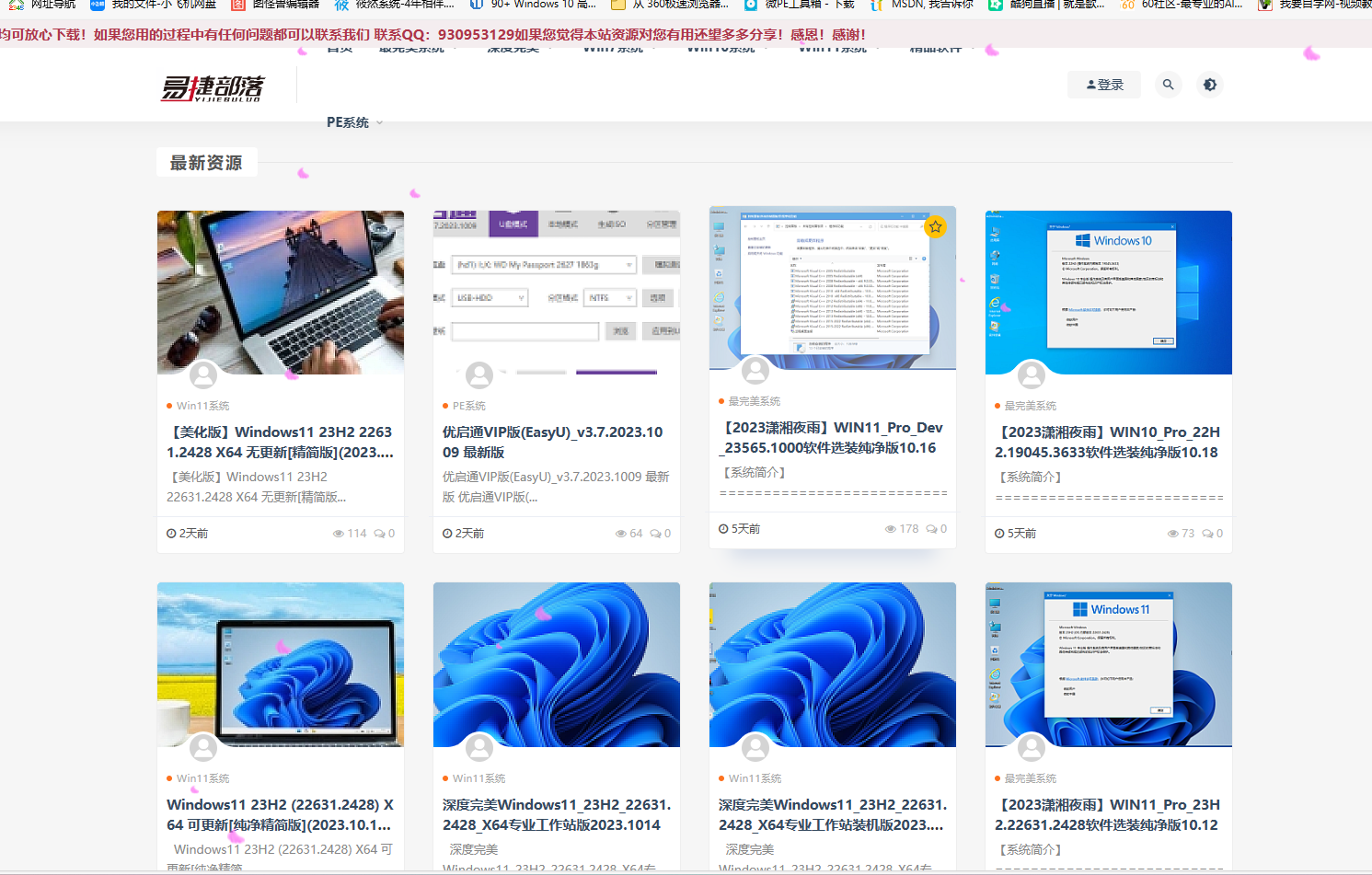Open the 90+ Windows 10 bookmark
The image size is (1372, 875).
(533, 5)
